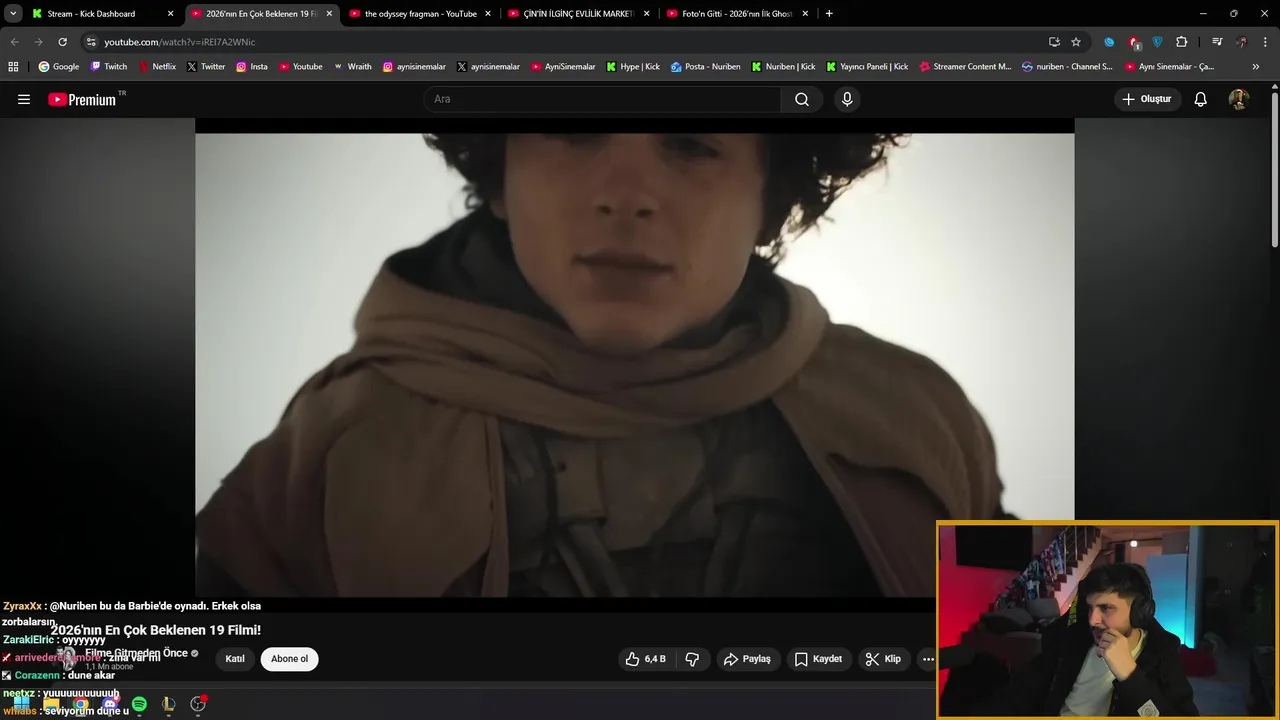Save the video using Kaydet
Image resolution: width=1280 pixels, height=720 pixels.
tap(819, 659)
